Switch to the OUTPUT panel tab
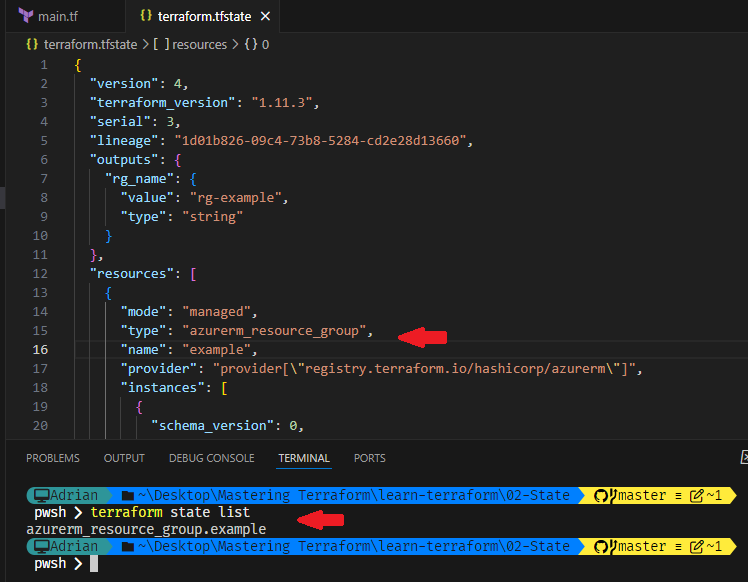Viewport: 748px width, 582px height. pyautogui.click(x=124, y=458)
